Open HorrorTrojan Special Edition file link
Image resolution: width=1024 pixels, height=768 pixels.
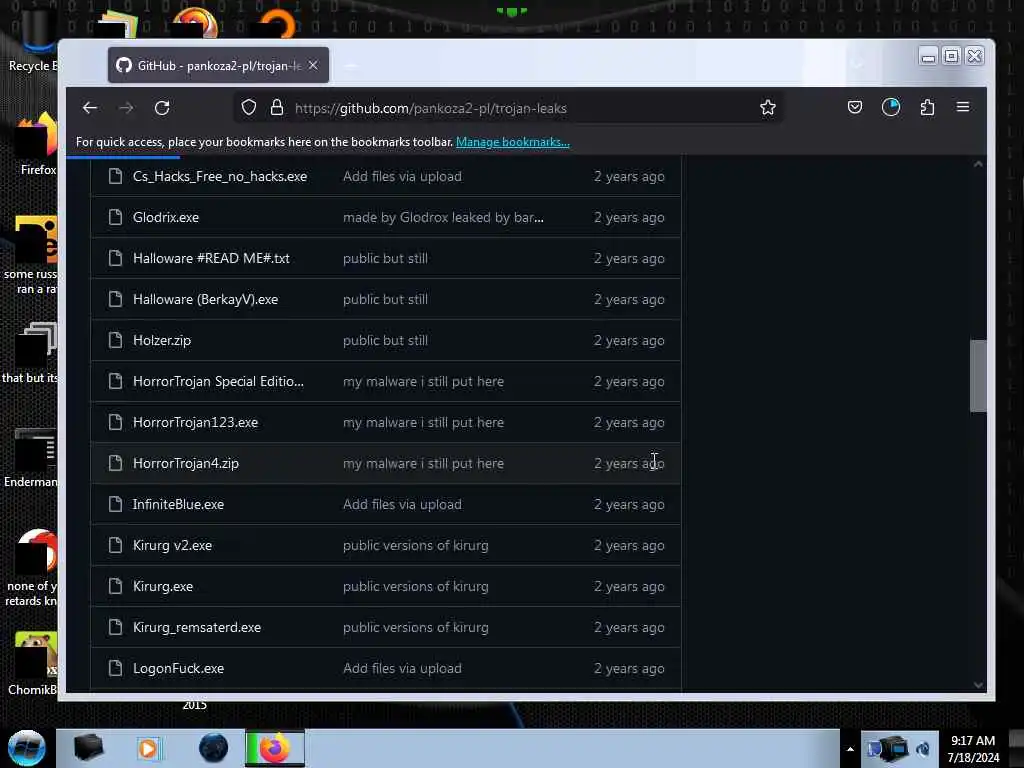click(218, 381)
